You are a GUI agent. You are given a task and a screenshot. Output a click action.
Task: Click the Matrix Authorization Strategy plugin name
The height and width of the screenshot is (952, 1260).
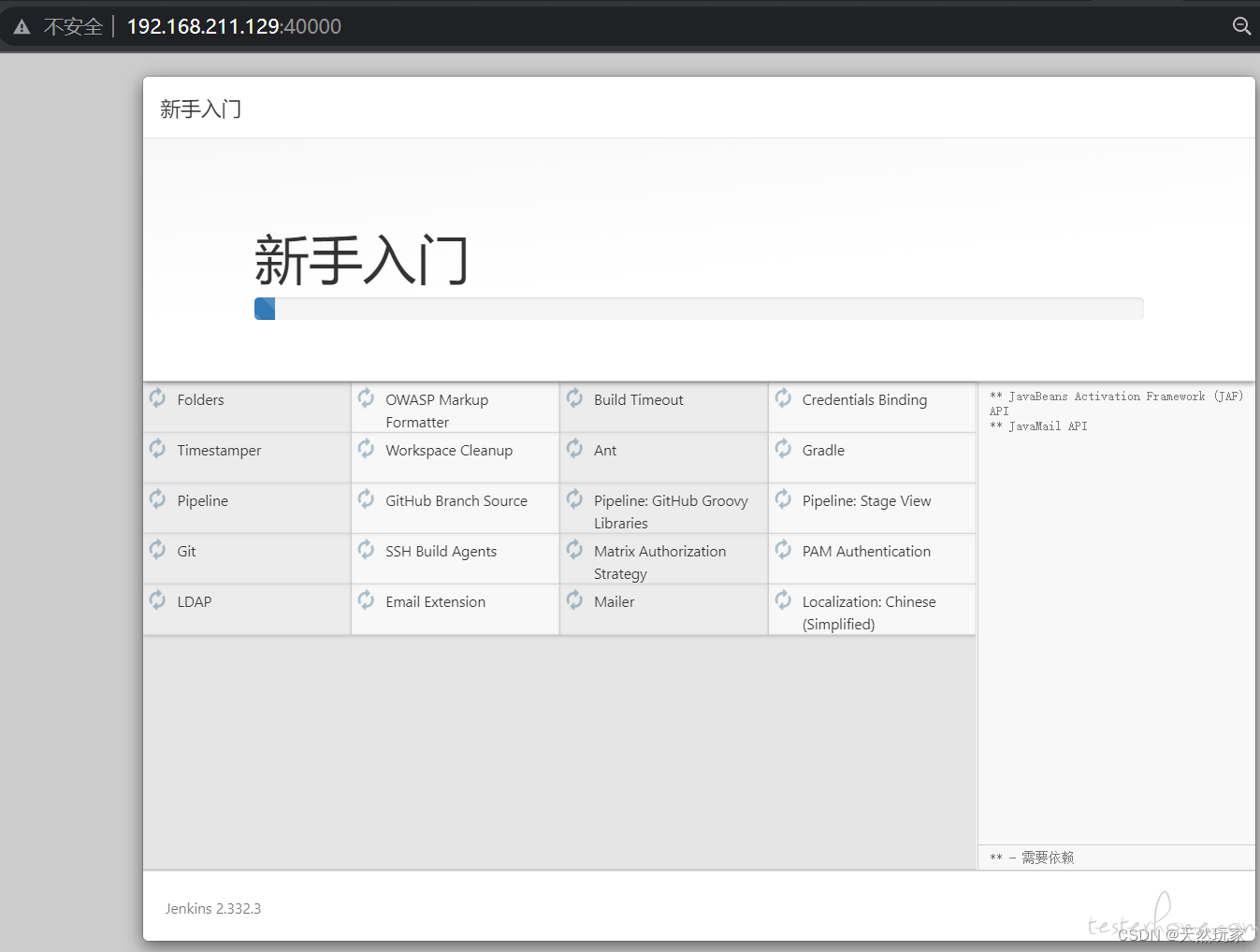[659, 563]
